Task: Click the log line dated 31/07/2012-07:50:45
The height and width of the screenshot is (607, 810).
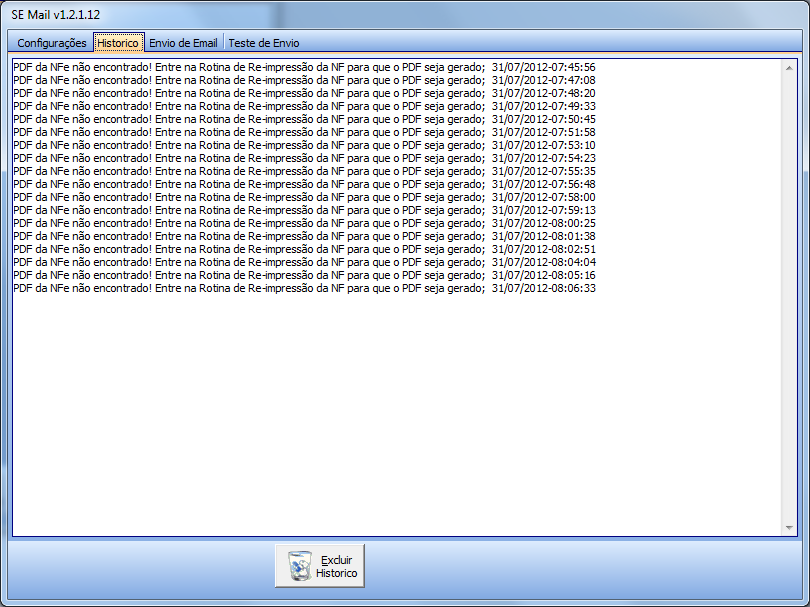Action: pyautogui.click(x=304, y=119)
